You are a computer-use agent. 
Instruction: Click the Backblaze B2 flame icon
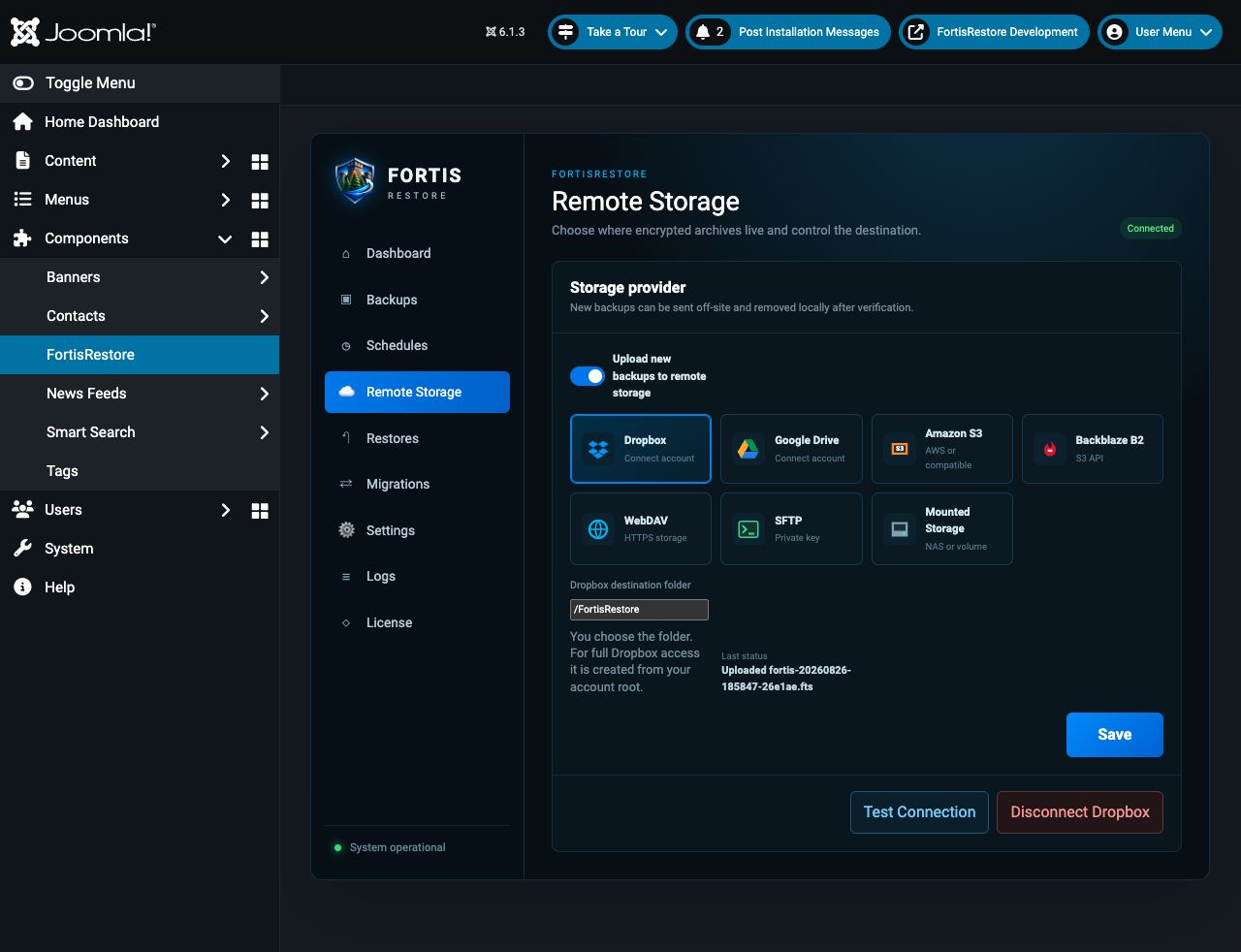point(1050,449)
